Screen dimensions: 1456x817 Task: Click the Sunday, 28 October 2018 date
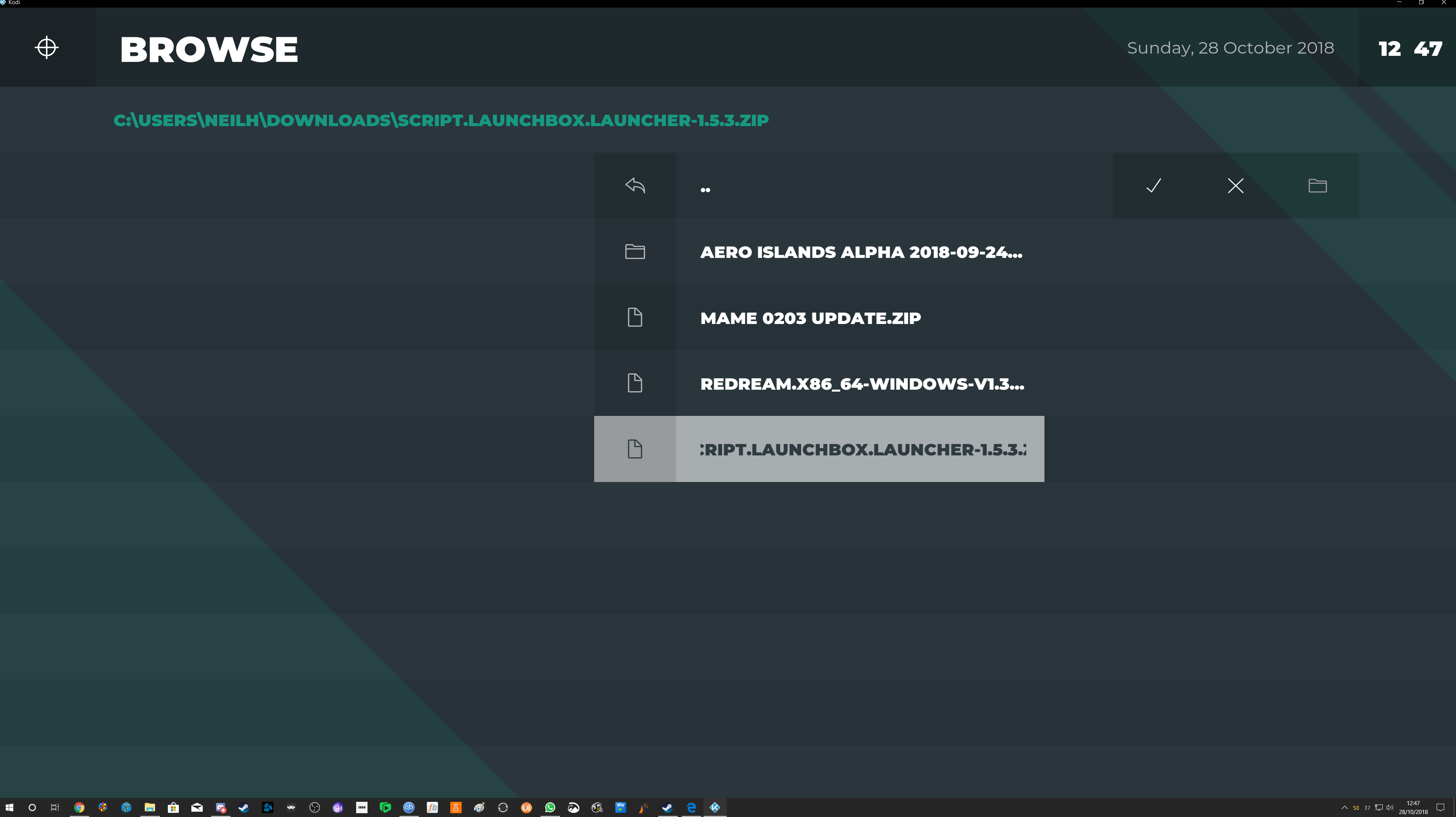click(x=1230, y=48)
